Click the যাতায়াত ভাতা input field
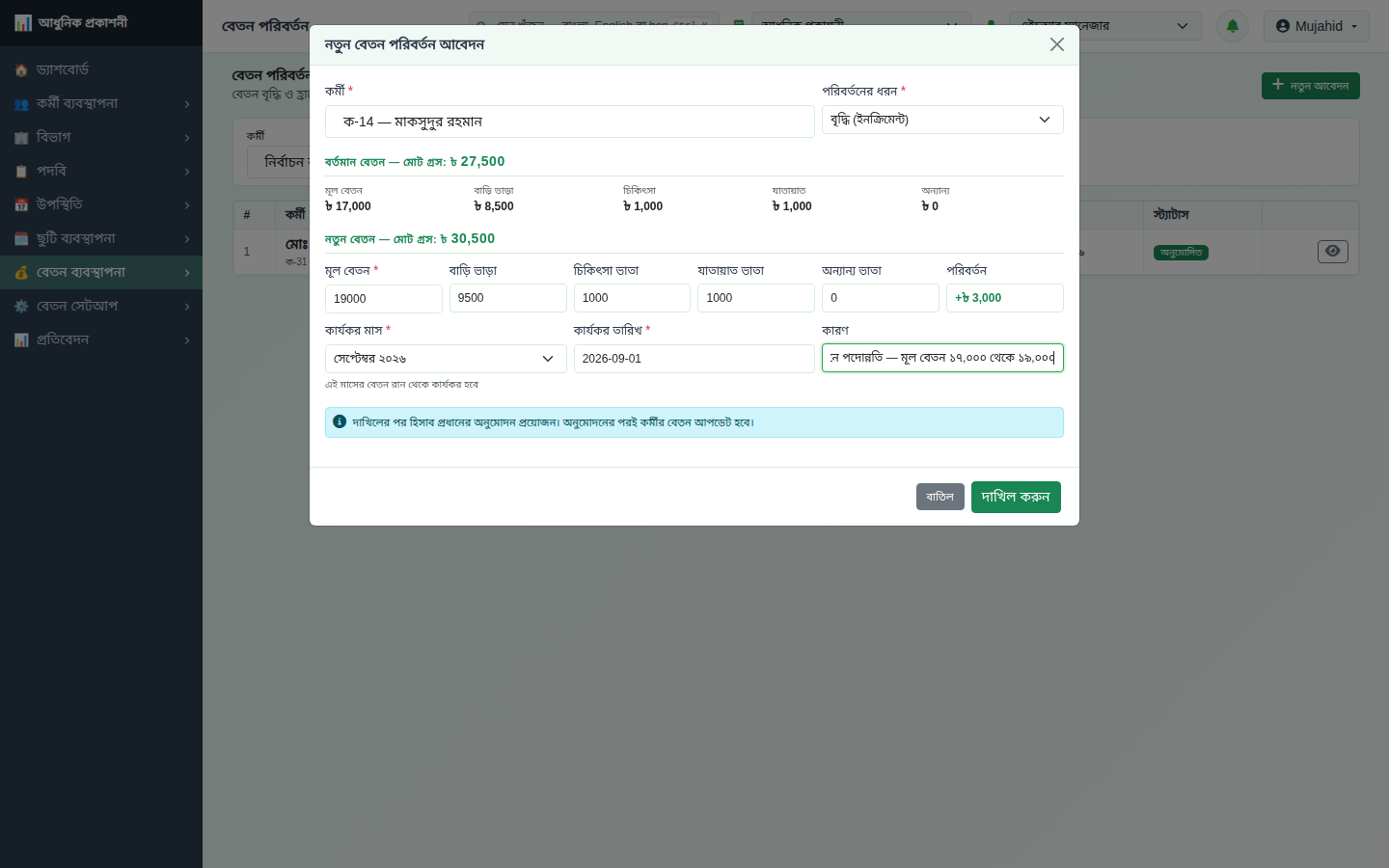Image resolution: width=1389 pixels, height=868 pixels. 756,298
